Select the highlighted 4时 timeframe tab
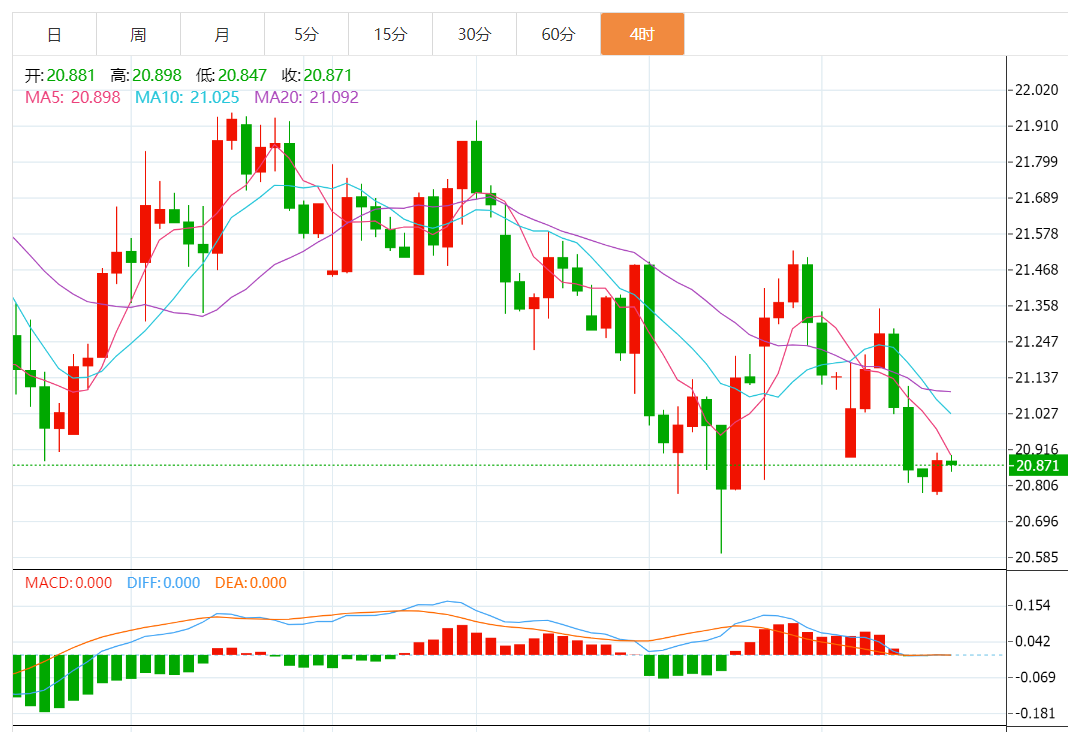1068x732 pixels. click(x=642, y=34)
